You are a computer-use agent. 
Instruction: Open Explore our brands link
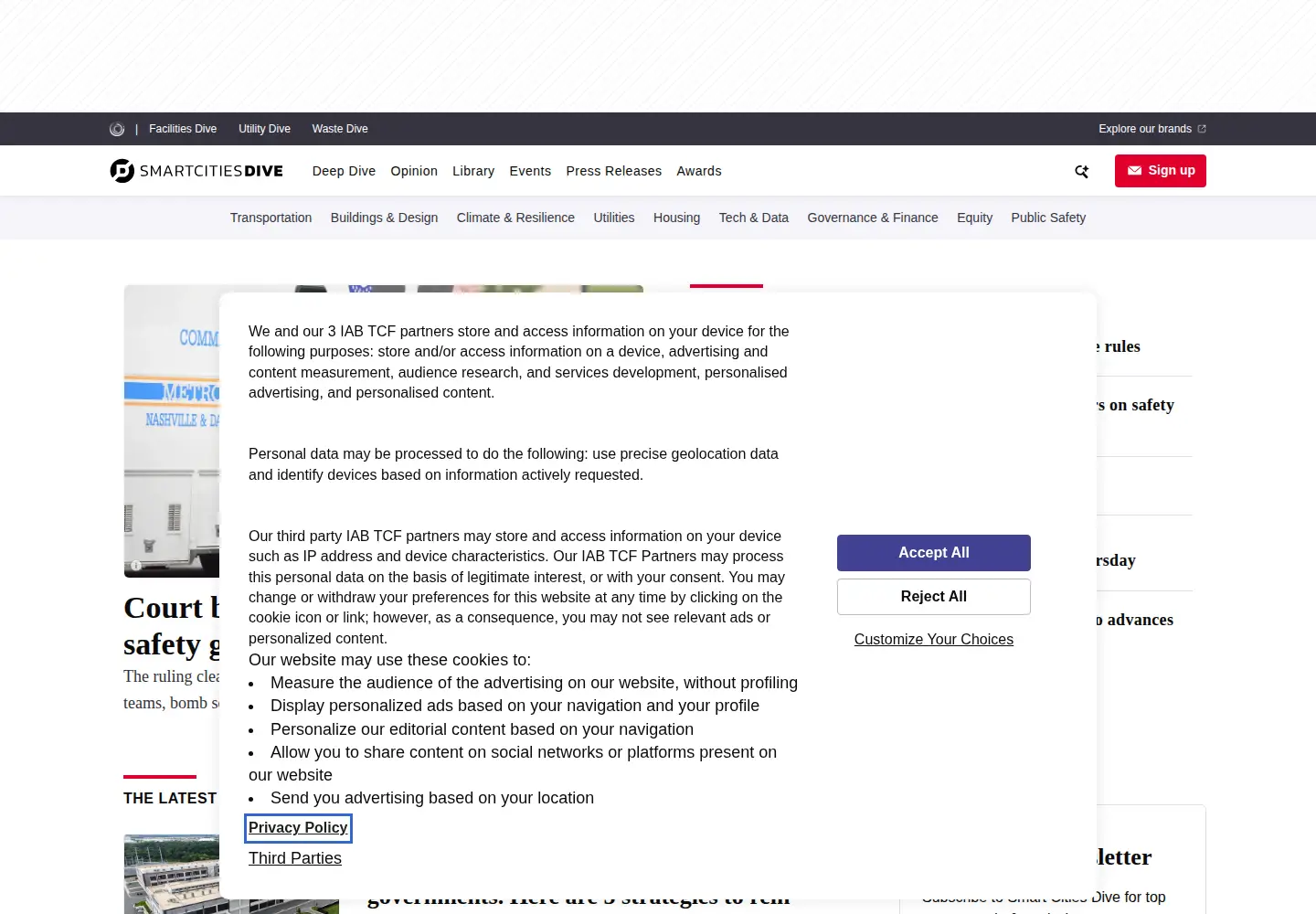tap(1152, 129)
